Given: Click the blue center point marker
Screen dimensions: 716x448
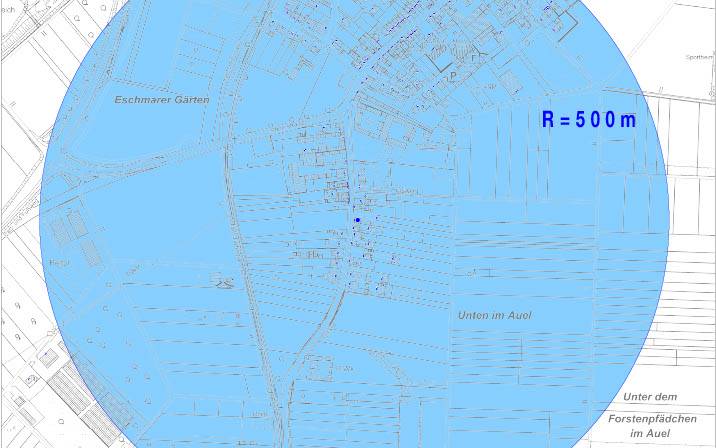Looking at the screenshot, I should click(357, 219).
